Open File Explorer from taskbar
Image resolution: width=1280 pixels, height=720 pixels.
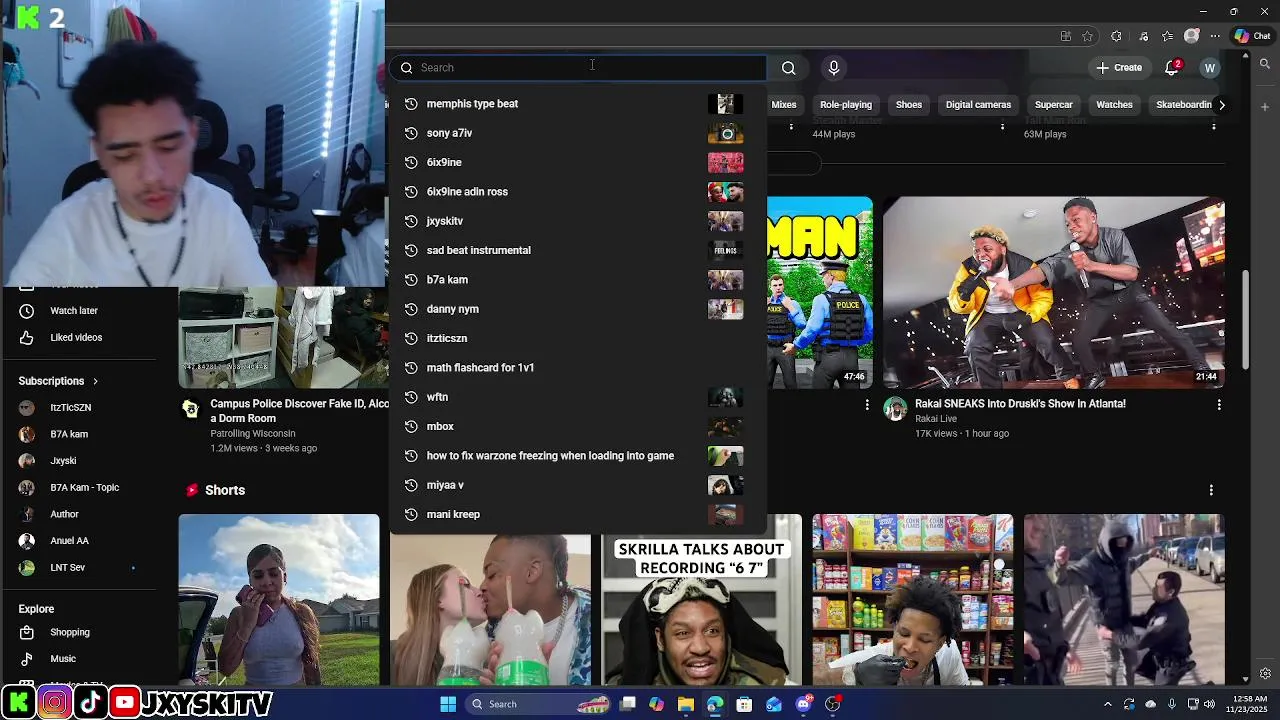[685, 705]
